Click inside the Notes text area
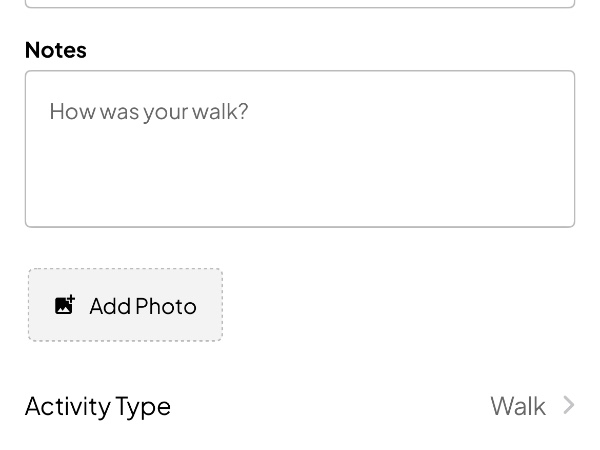This screenshot has width=600, height=450. [300, 149]
